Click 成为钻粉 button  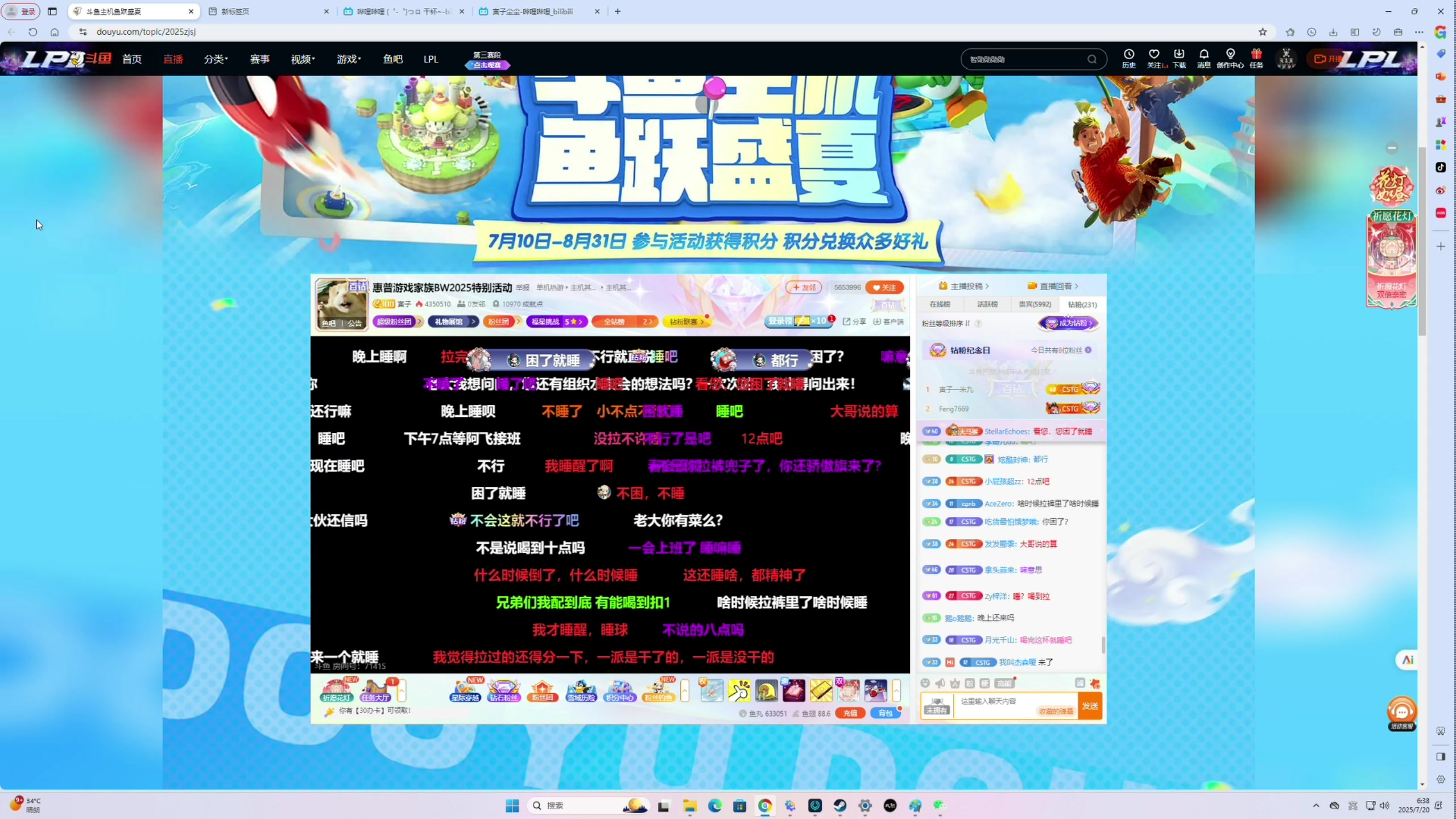tap(1069, 323)
